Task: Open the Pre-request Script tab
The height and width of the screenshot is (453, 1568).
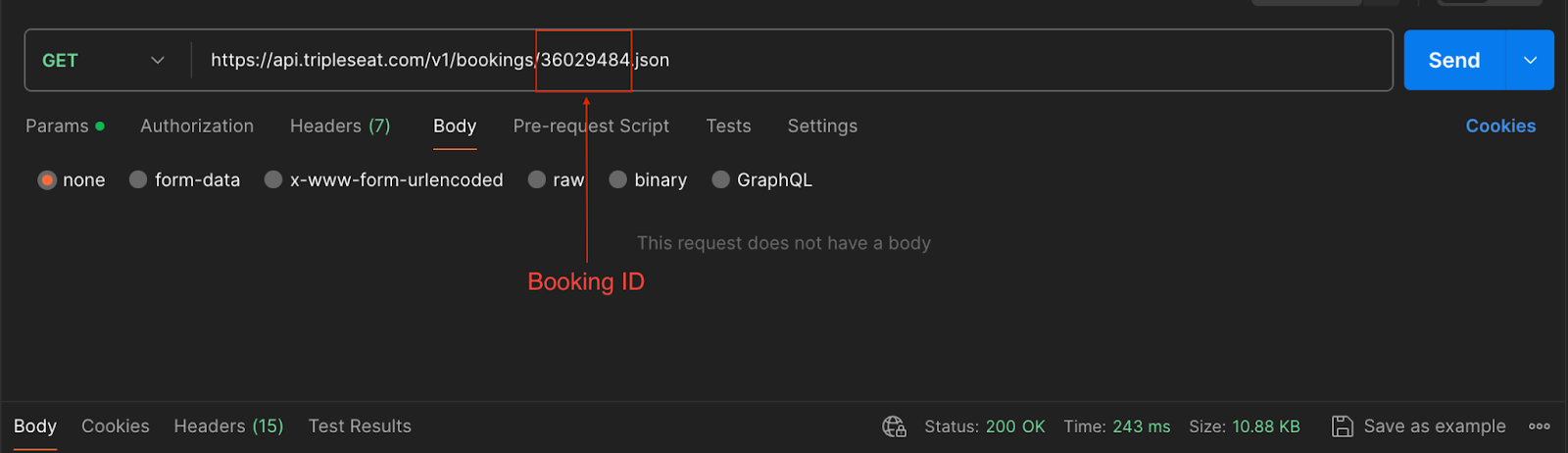Action: click(591, 126)
